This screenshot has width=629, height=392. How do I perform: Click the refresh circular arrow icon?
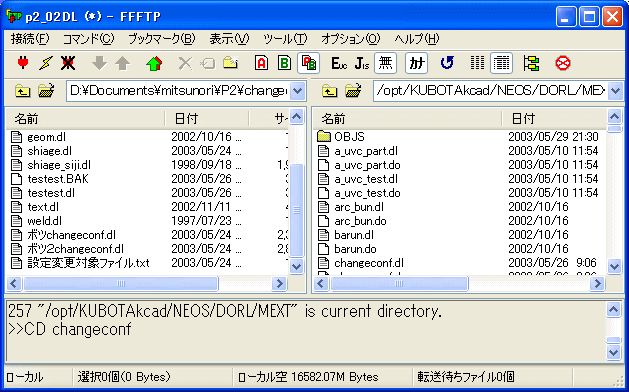click(446, 63)
